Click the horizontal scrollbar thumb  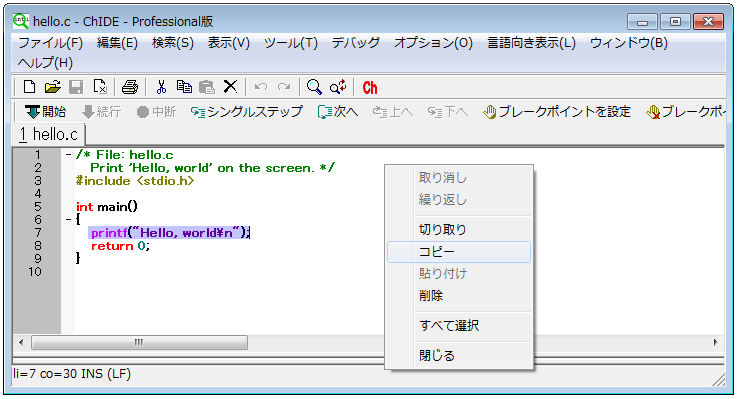coord(139,342)
